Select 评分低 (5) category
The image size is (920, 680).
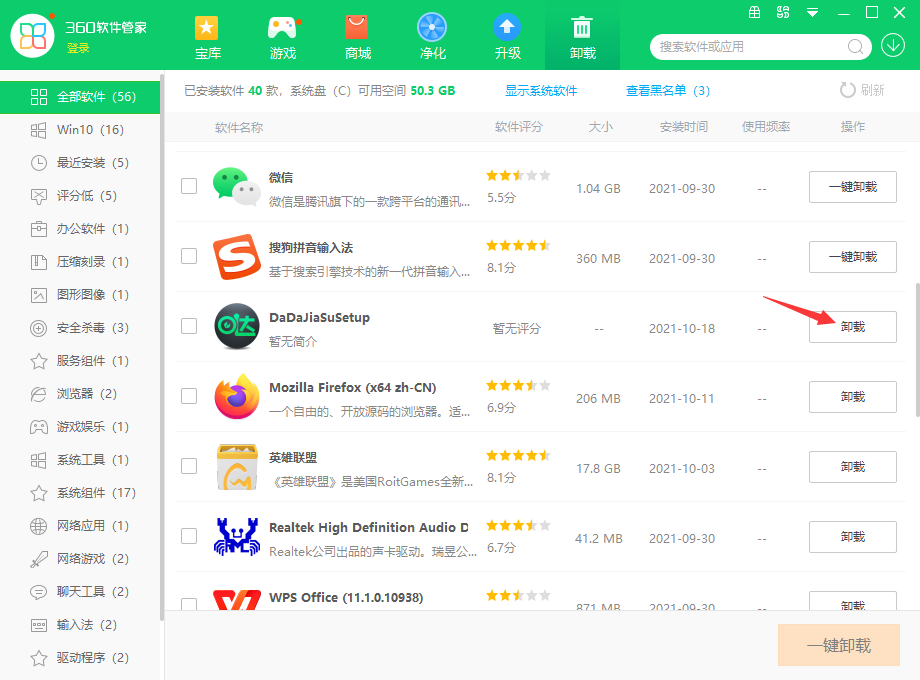[80, 195]
